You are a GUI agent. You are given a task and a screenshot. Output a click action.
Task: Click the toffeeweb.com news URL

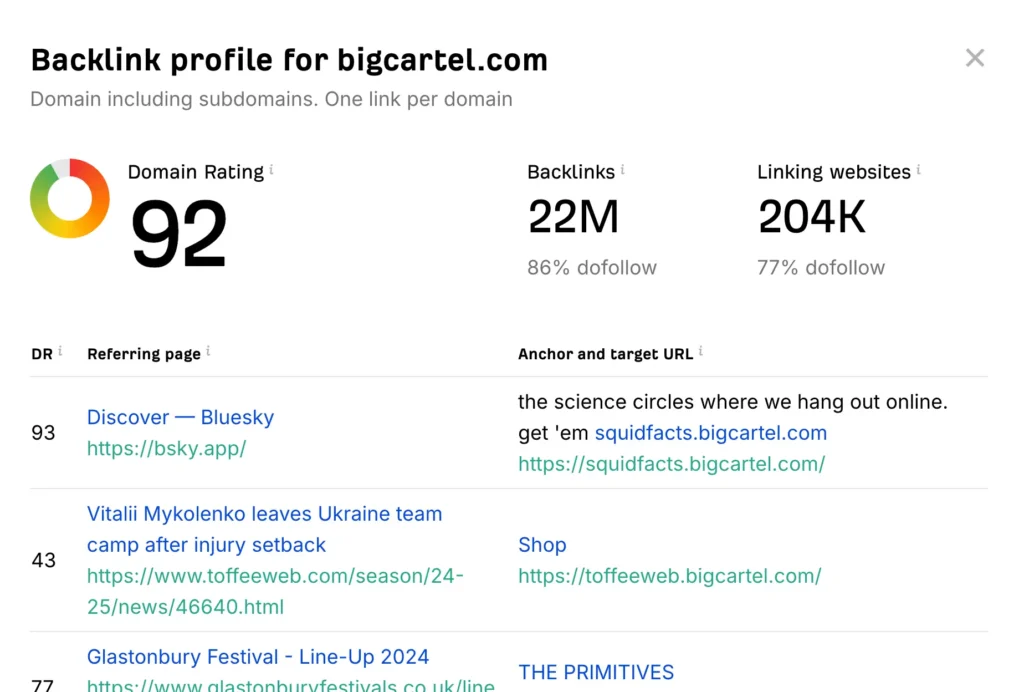click(x=275, y=576)
